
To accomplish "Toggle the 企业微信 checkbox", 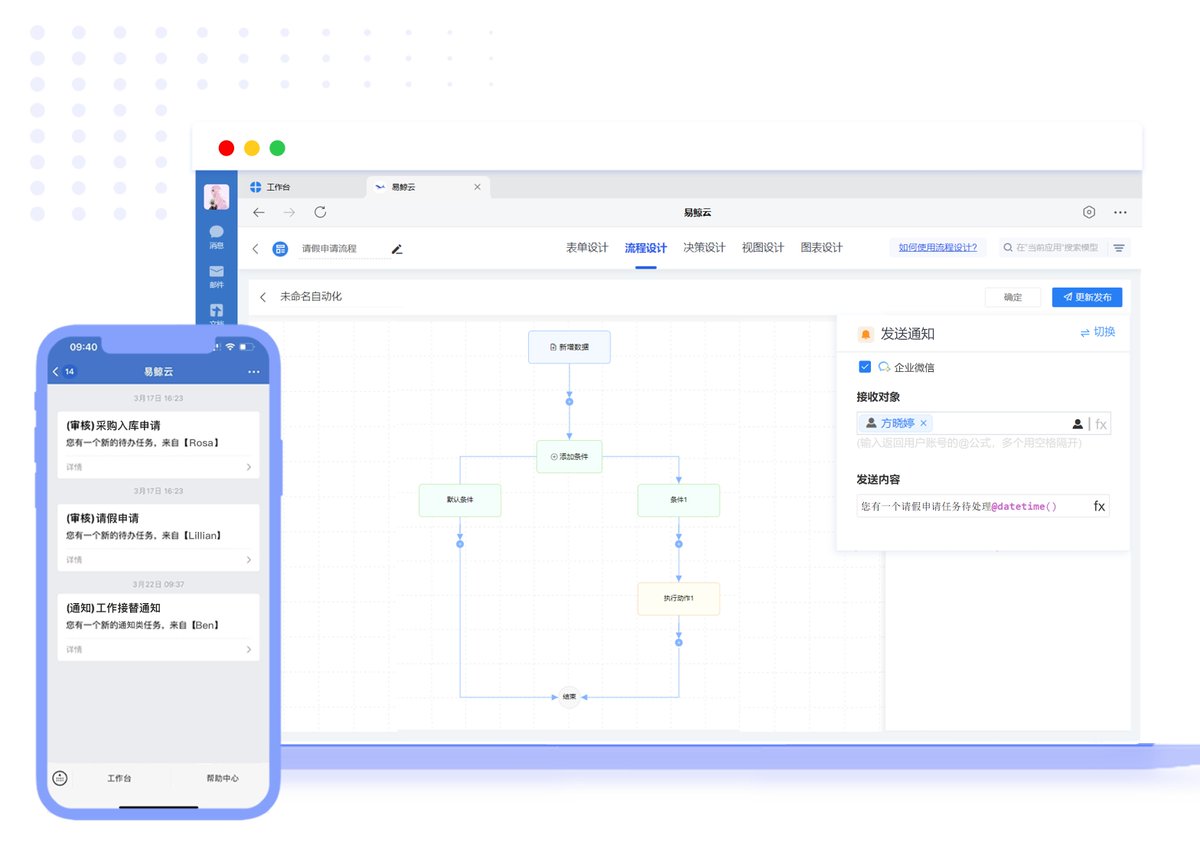I will pos(865,367).
